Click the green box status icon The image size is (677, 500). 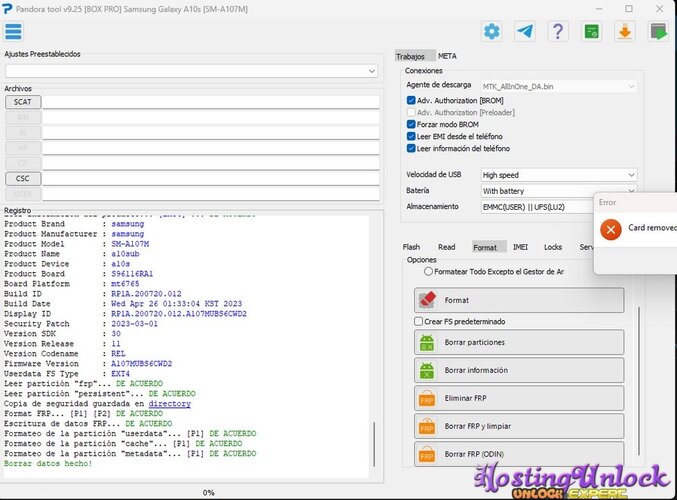(591, 32)
